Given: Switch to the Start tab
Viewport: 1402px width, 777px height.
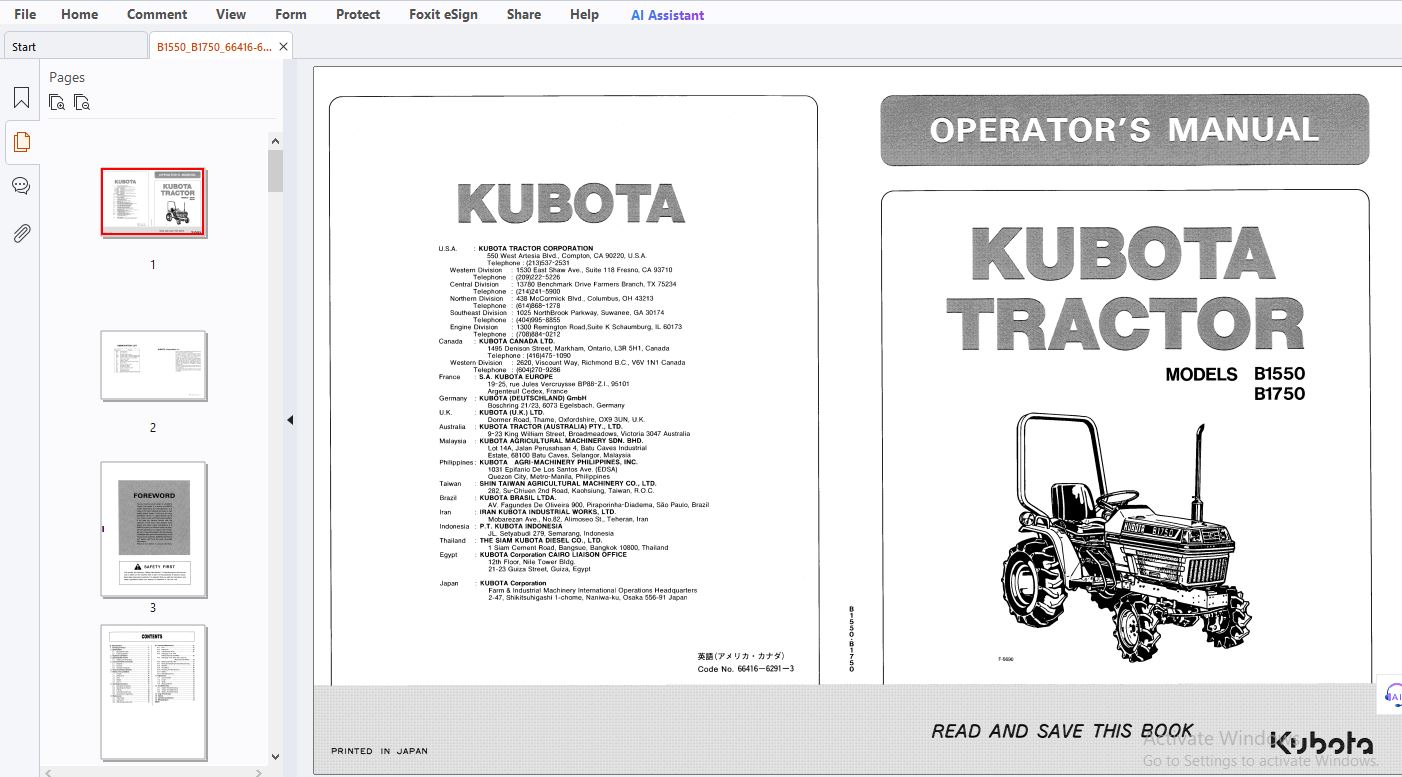Looking at the screenshot, I should (x=75, y=47).
